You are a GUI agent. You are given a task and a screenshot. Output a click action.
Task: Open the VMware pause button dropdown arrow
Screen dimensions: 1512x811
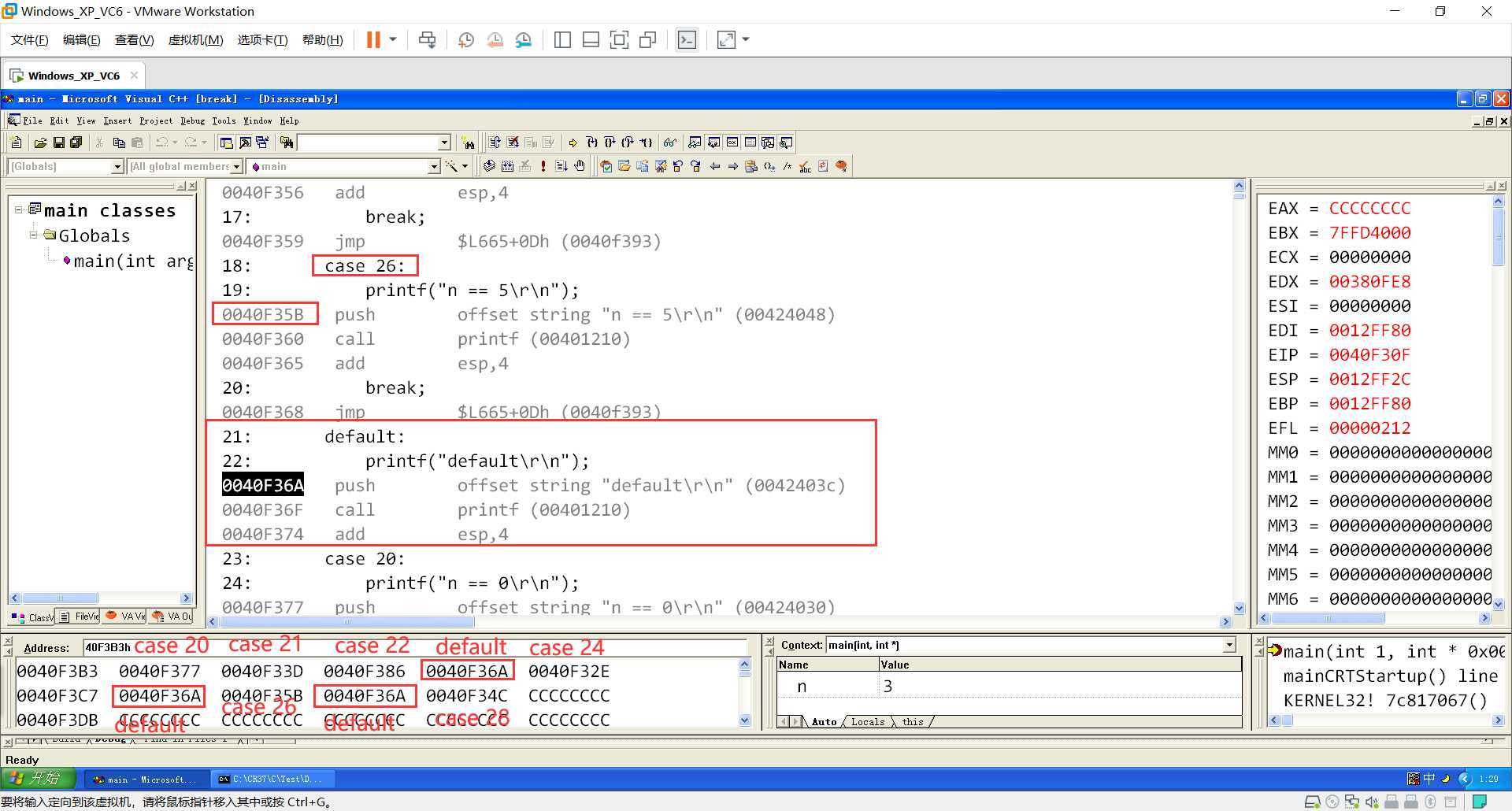(x=392, y=39)
